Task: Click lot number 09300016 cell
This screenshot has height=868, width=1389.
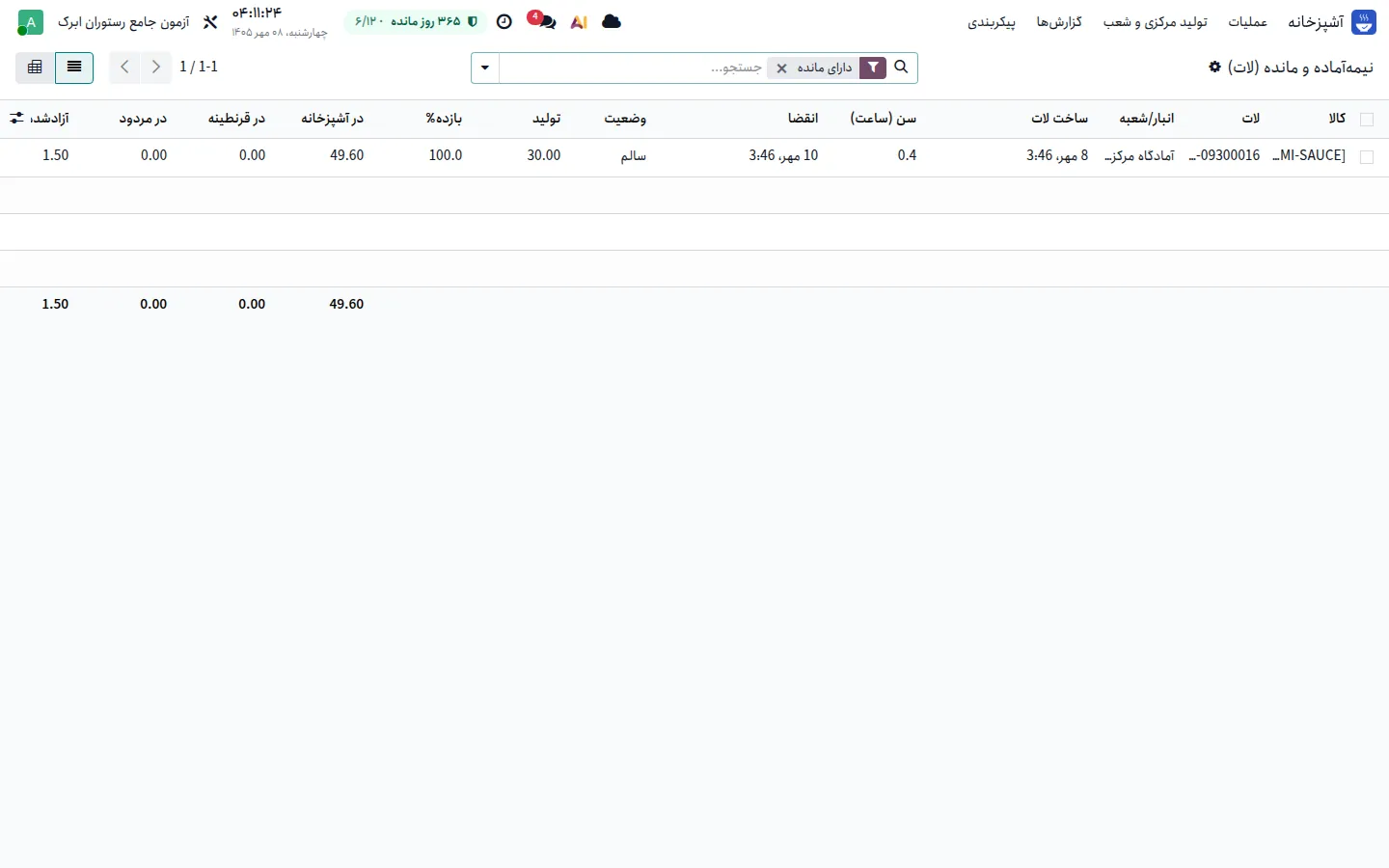Action: pos(1225,155)
